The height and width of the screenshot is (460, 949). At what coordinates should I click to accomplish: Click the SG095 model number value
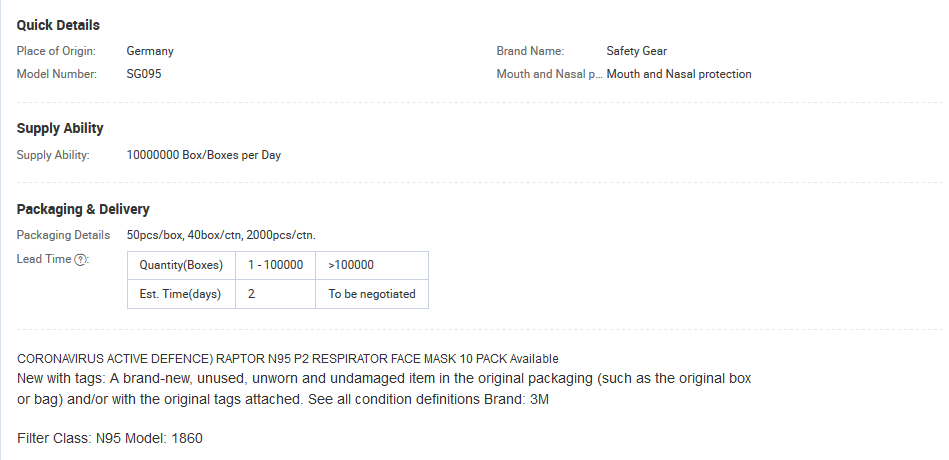click(x=144, y=74)
